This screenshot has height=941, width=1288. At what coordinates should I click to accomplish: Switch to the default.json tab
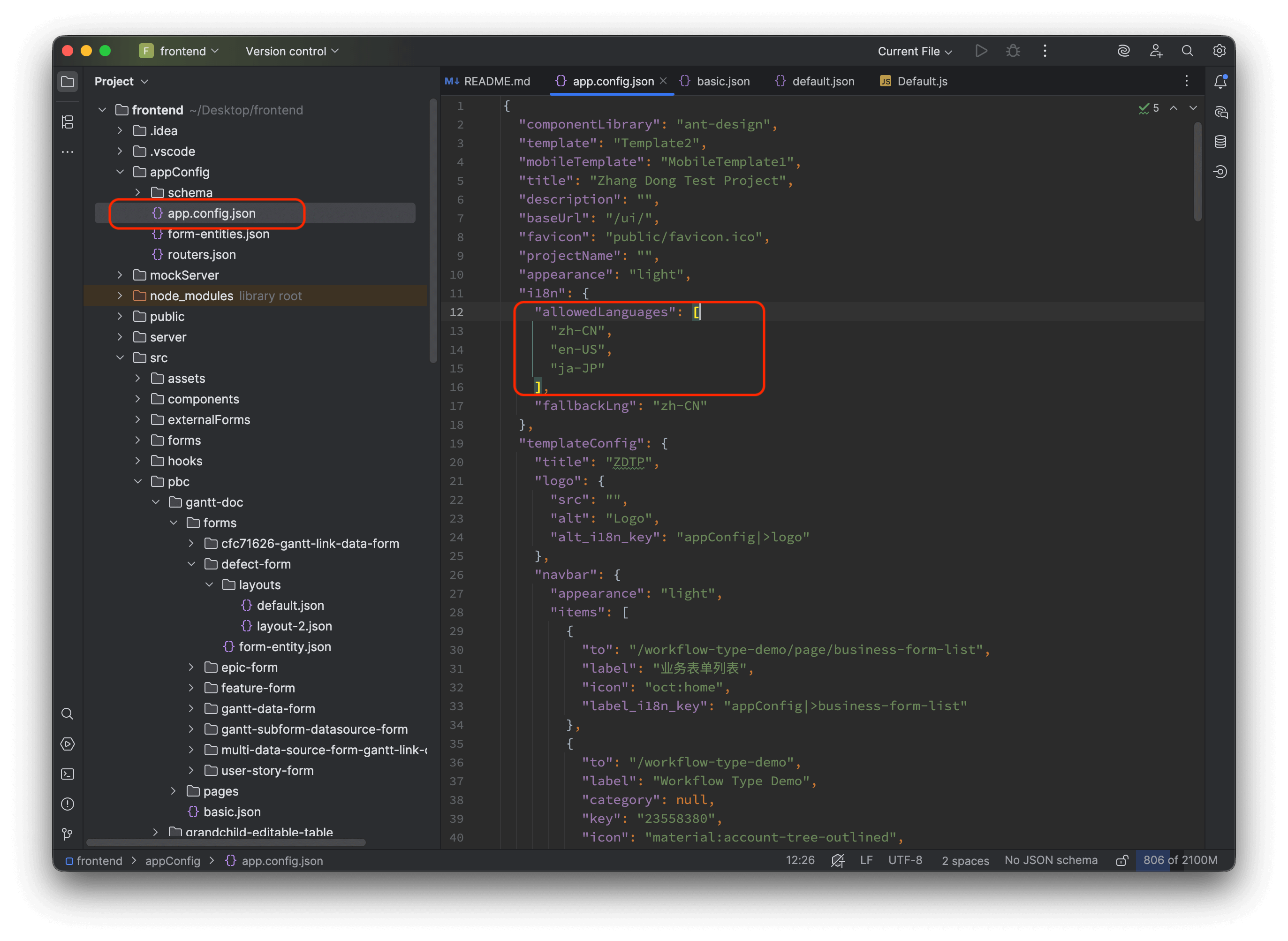(x=815, y=82)
